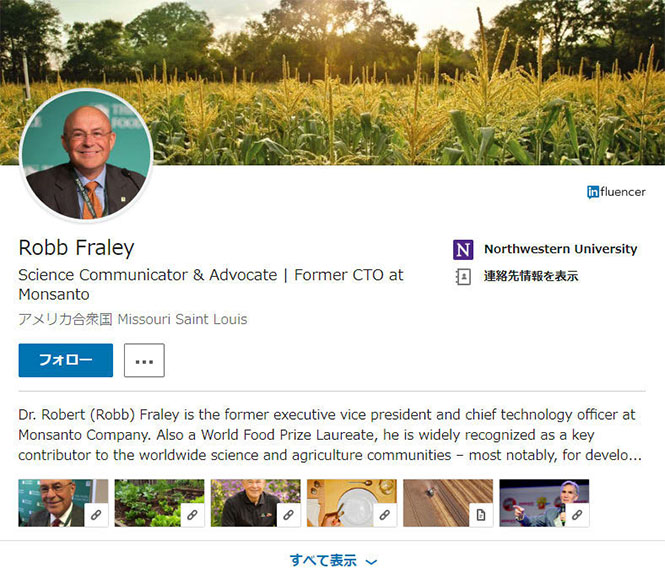
Task: Open link icon on purple flowers thumbnail
Action: [x=289, y=515]
